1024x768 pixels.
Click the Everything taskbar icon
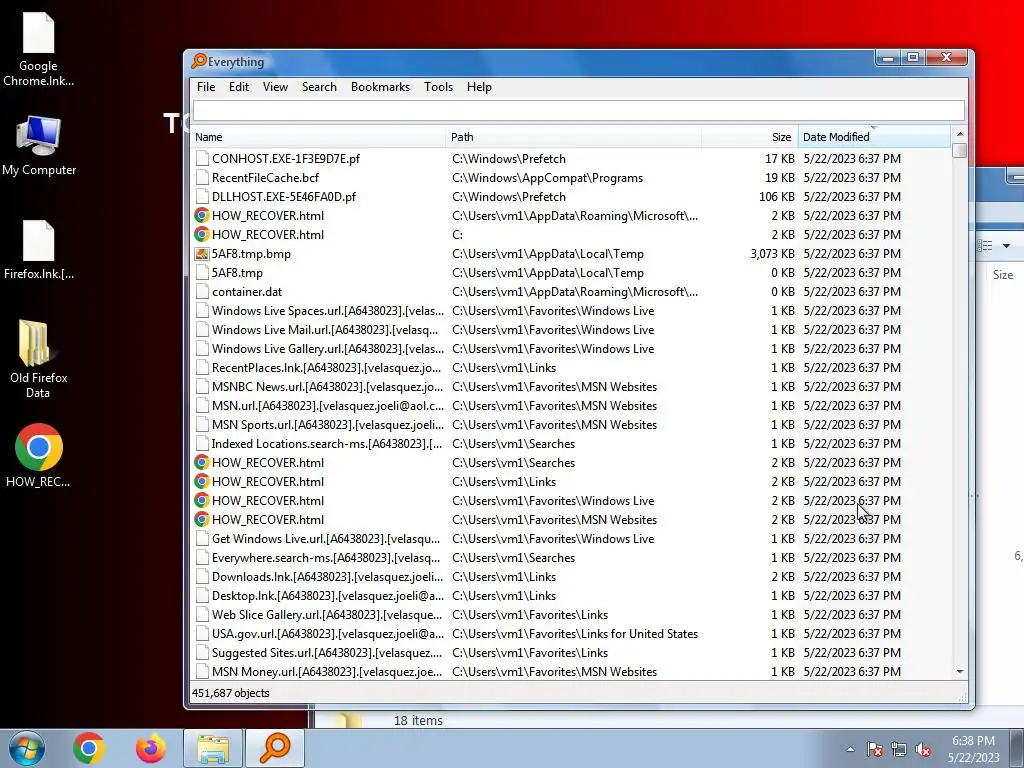275,748
